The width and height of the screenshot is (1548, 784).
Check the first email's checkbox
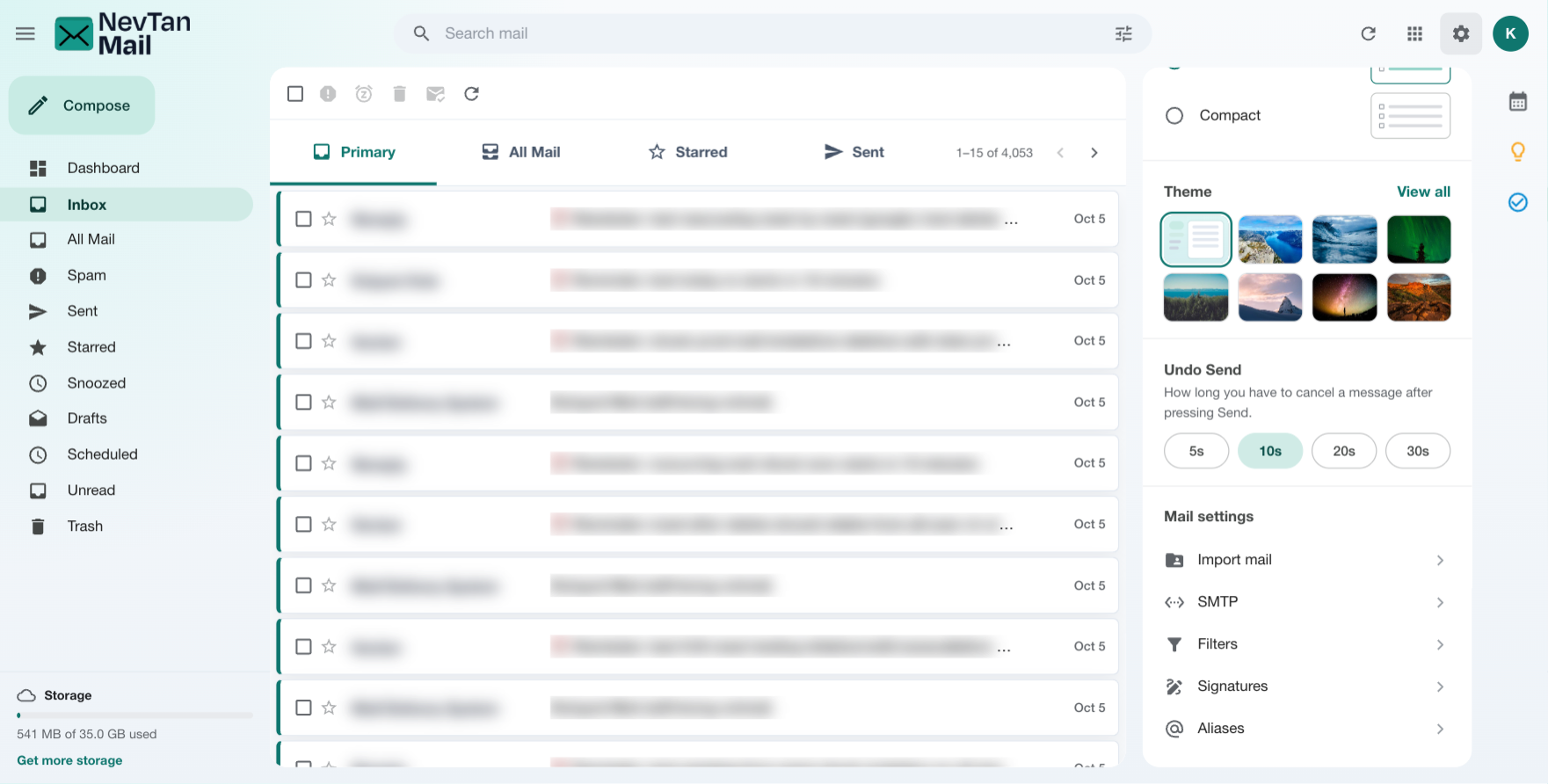coord(303,218)
